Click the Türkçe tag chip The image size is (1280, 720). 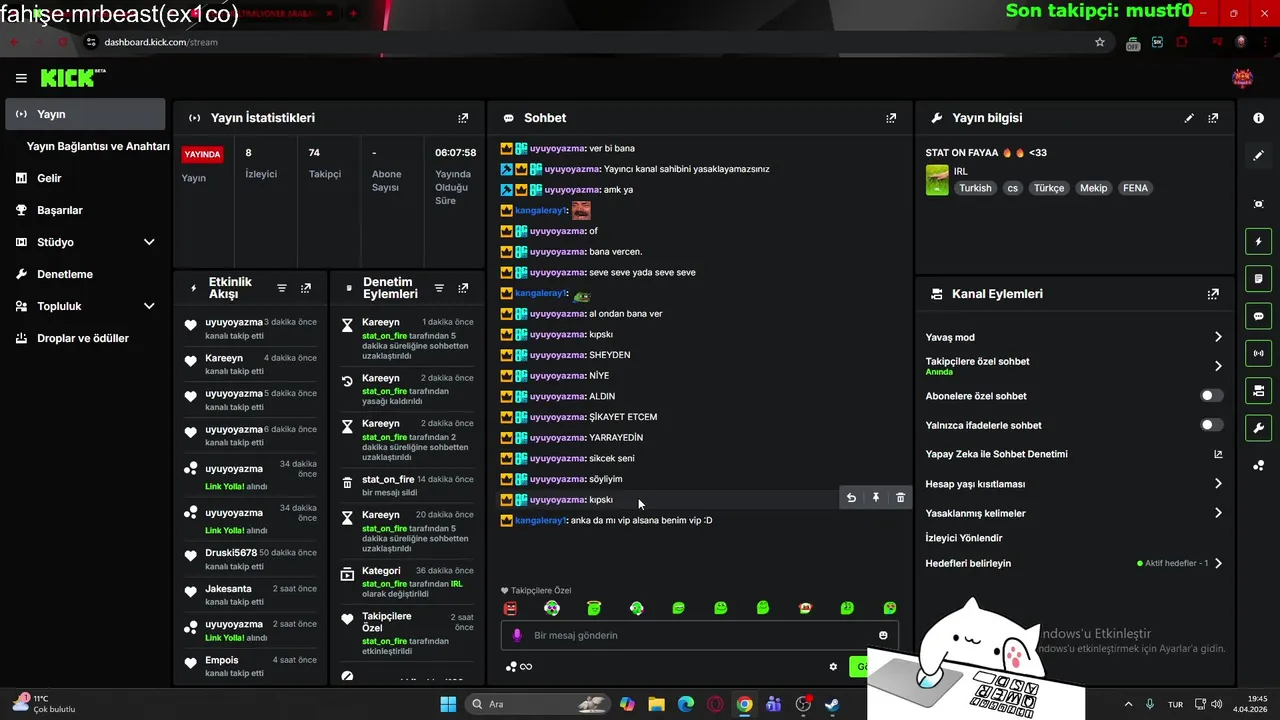click(x=1049, y=188)
